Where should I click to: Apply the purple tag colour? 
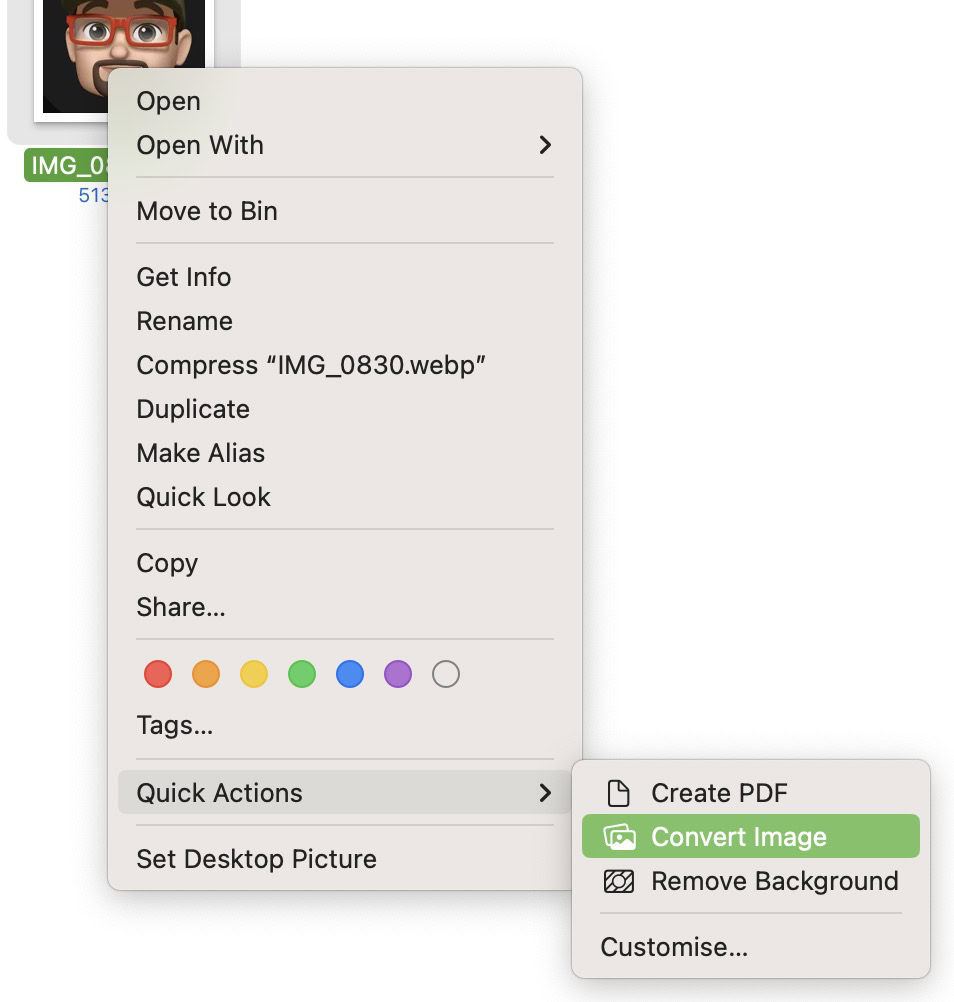(398, 675)
